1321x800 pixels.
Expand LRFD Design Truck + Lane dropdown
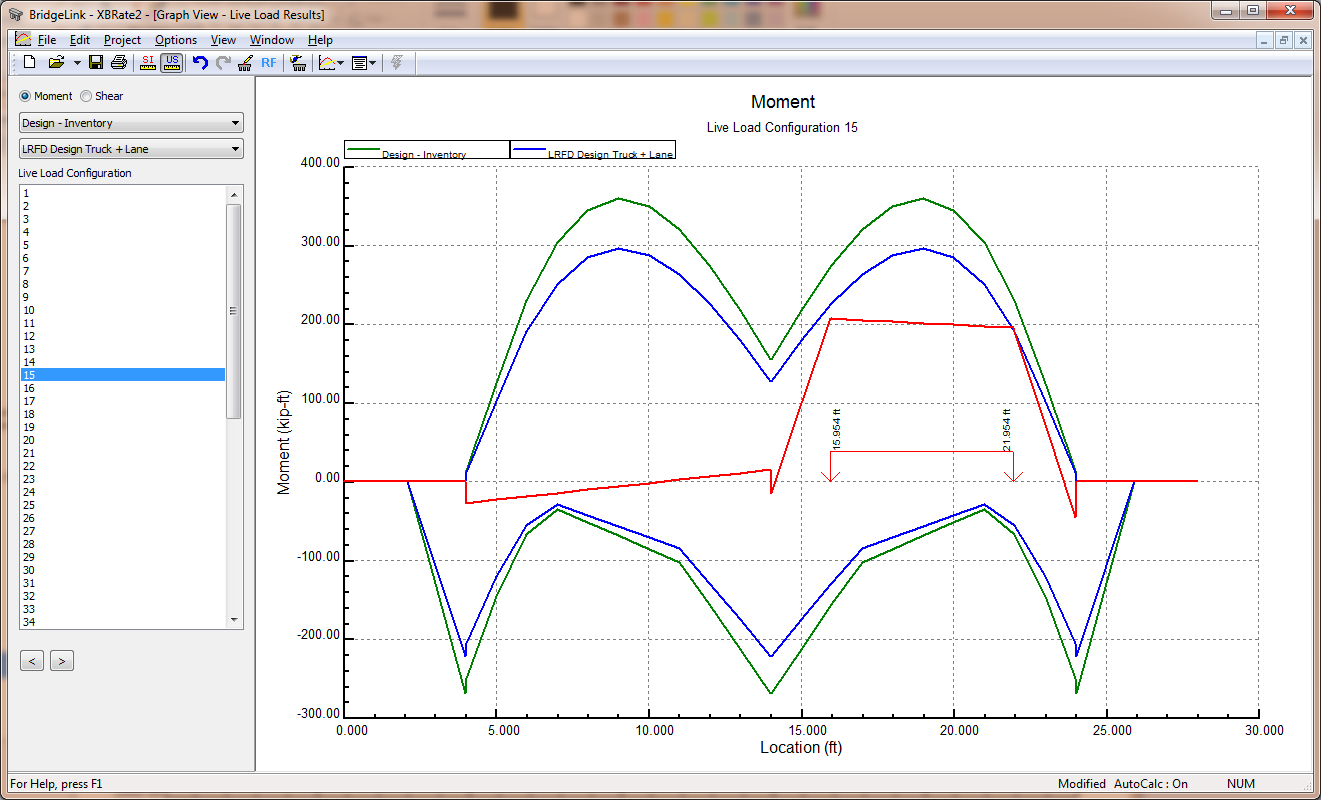pyautogui.click(x=131, y=149)
